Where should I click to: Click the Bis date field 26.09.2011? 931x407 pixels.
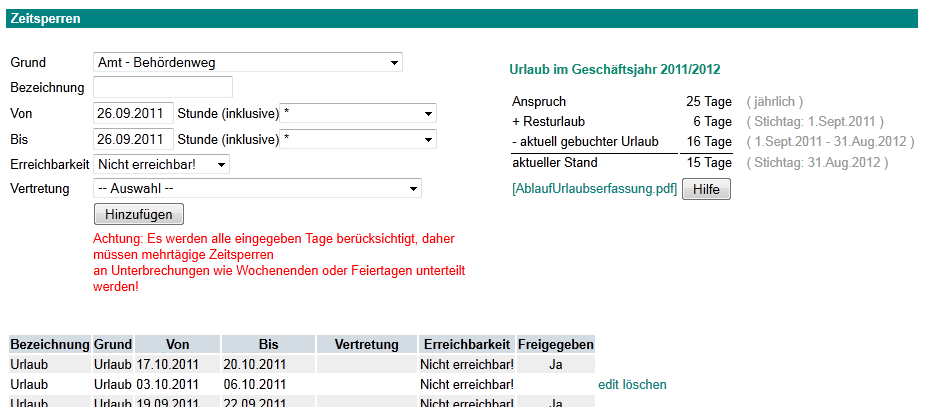133,139
